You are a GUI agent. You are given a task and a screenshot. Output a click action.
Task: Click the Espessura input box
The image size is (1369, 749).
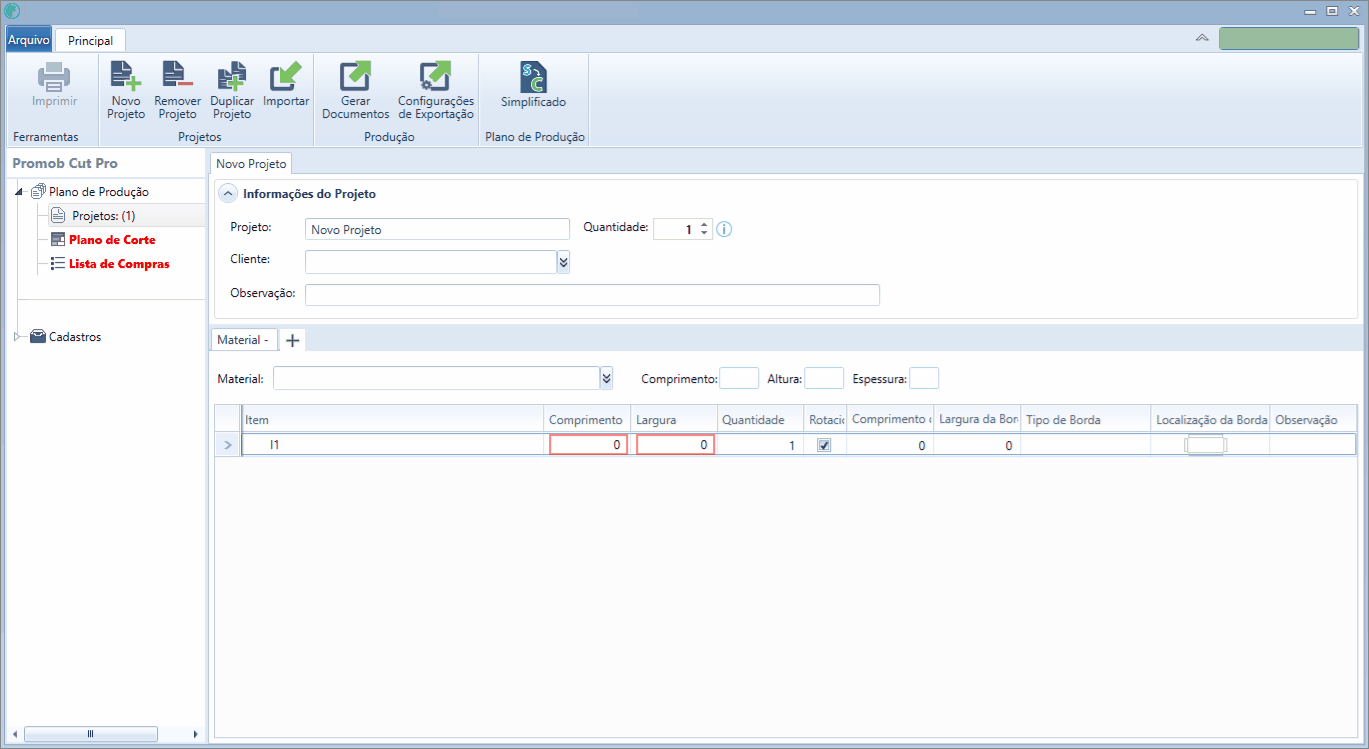(x=924, y=378)
